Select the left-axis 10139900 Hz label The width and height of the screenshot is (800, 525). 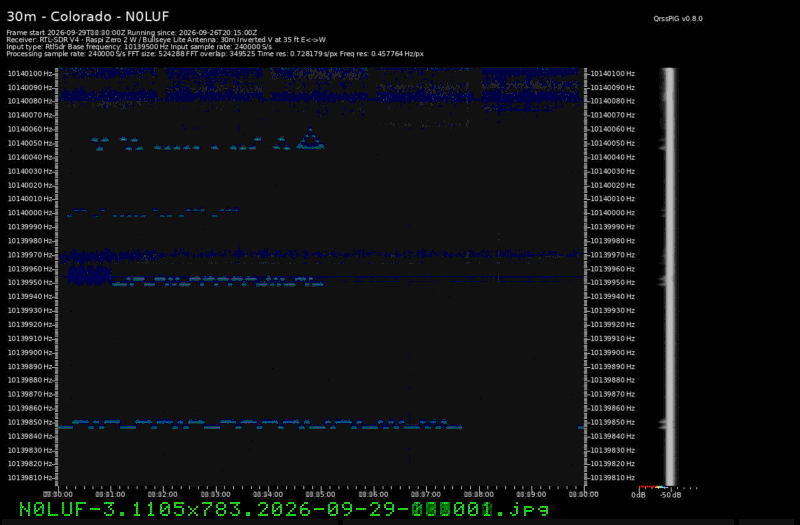click(30, 353)
